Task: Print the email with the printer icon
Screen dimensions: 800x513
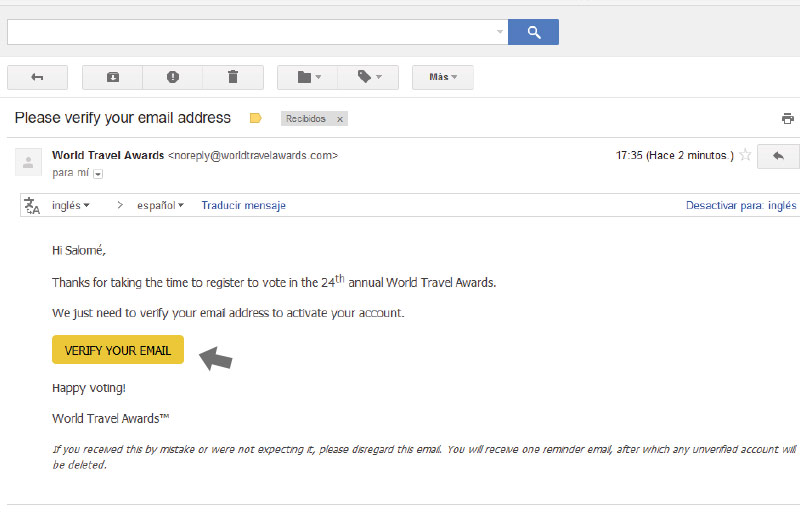Action: (x=788, y=118)
